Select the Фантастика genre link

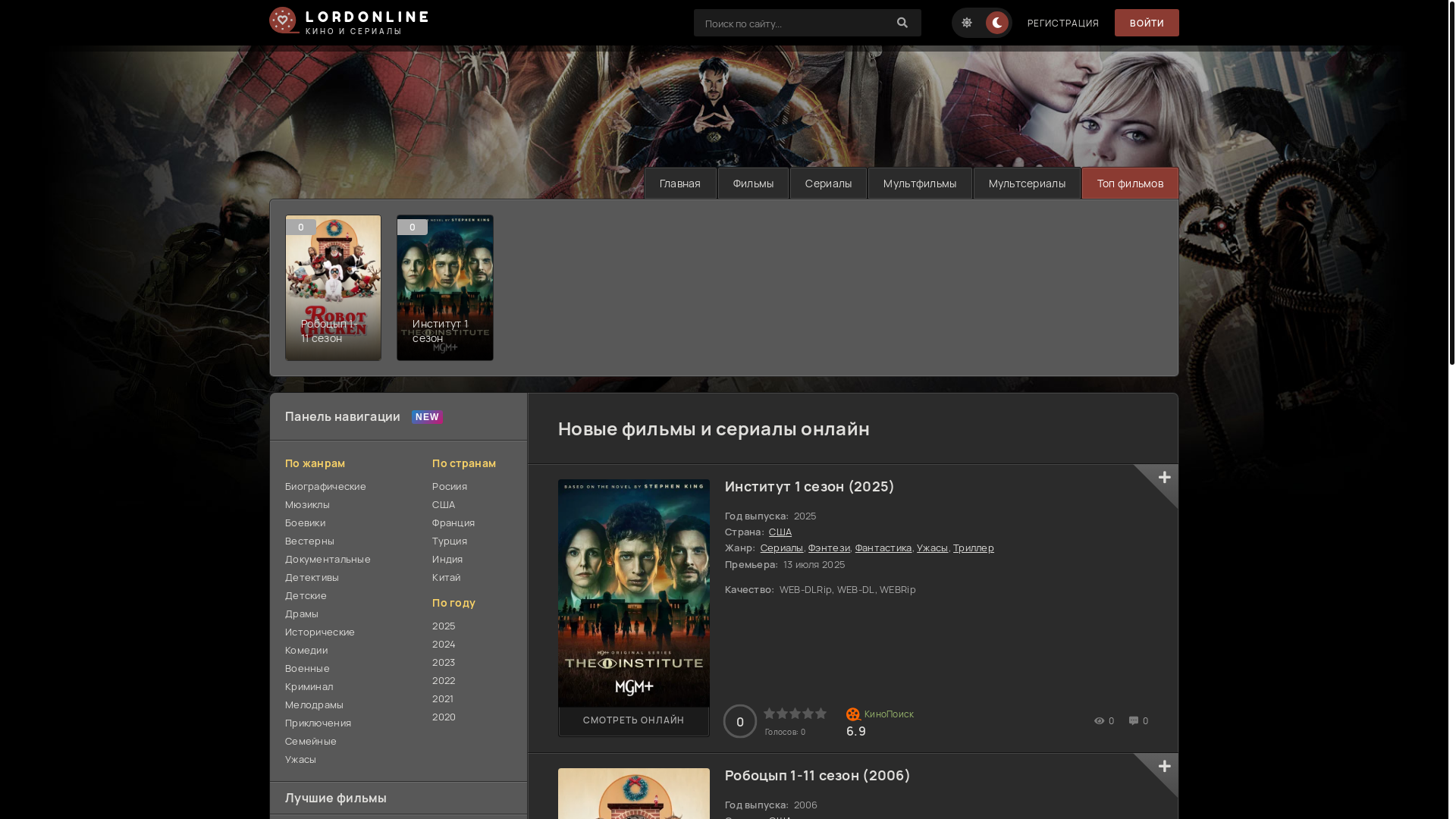coord(883,548)
